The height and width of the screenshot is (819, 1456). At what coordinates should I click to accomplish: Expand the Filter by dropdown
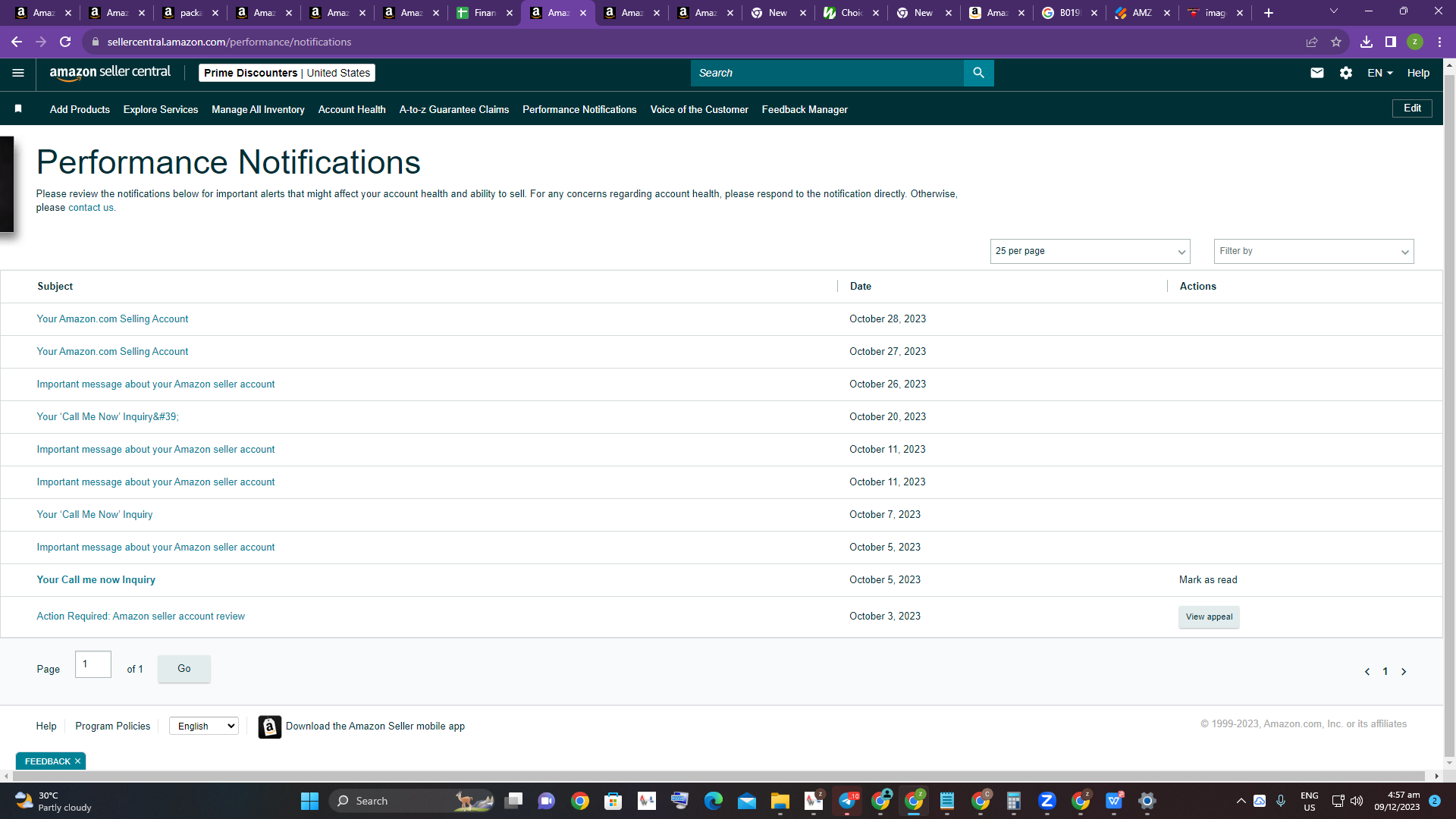(1313, 251)
